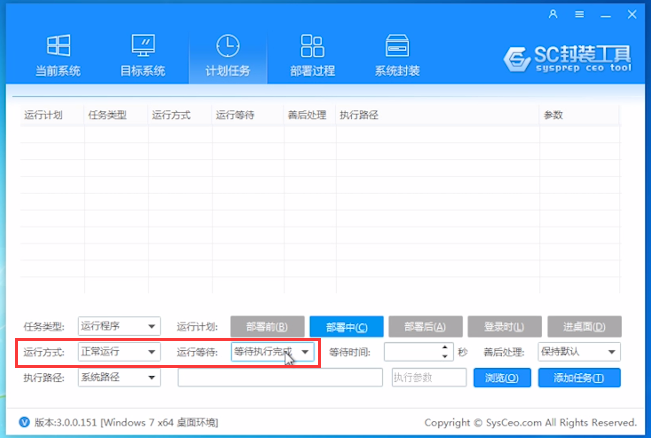Open the 系统封装 drive icon tab

click(397, 45)
